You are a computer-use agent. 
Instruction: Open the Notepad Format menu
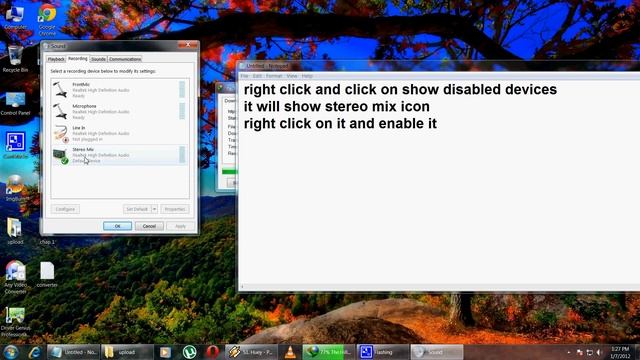[x=274, y=76]
